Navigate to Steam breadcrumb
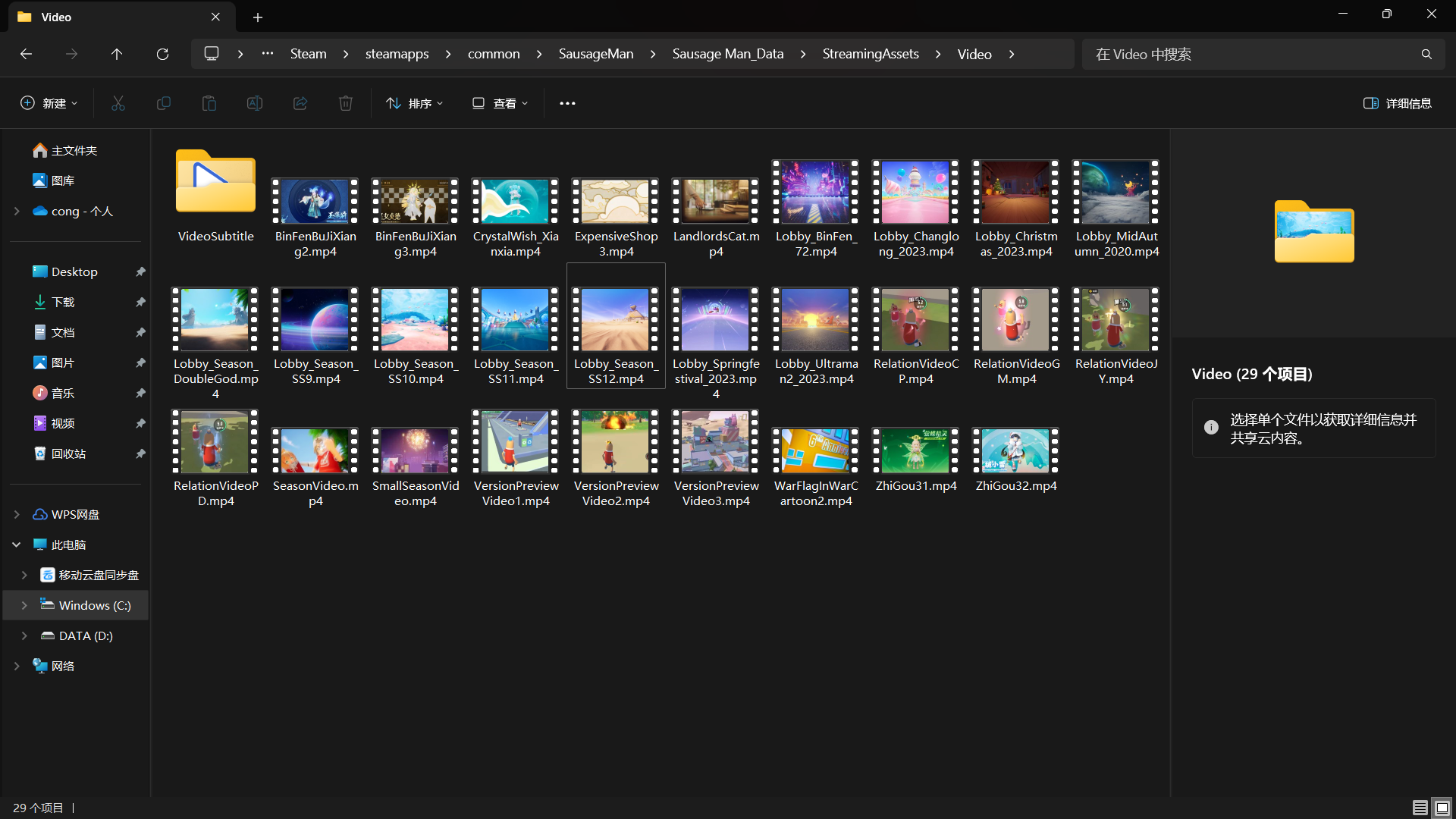1456x819 pixels. [309, 54]
